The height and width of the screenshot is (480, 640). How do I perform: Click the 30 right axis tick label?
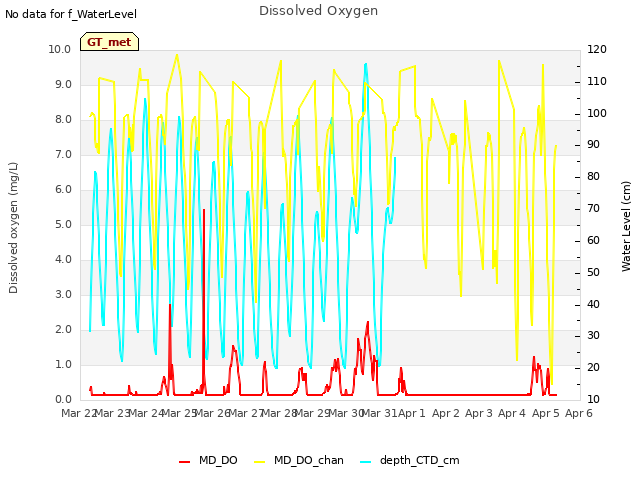pos(593,336)
